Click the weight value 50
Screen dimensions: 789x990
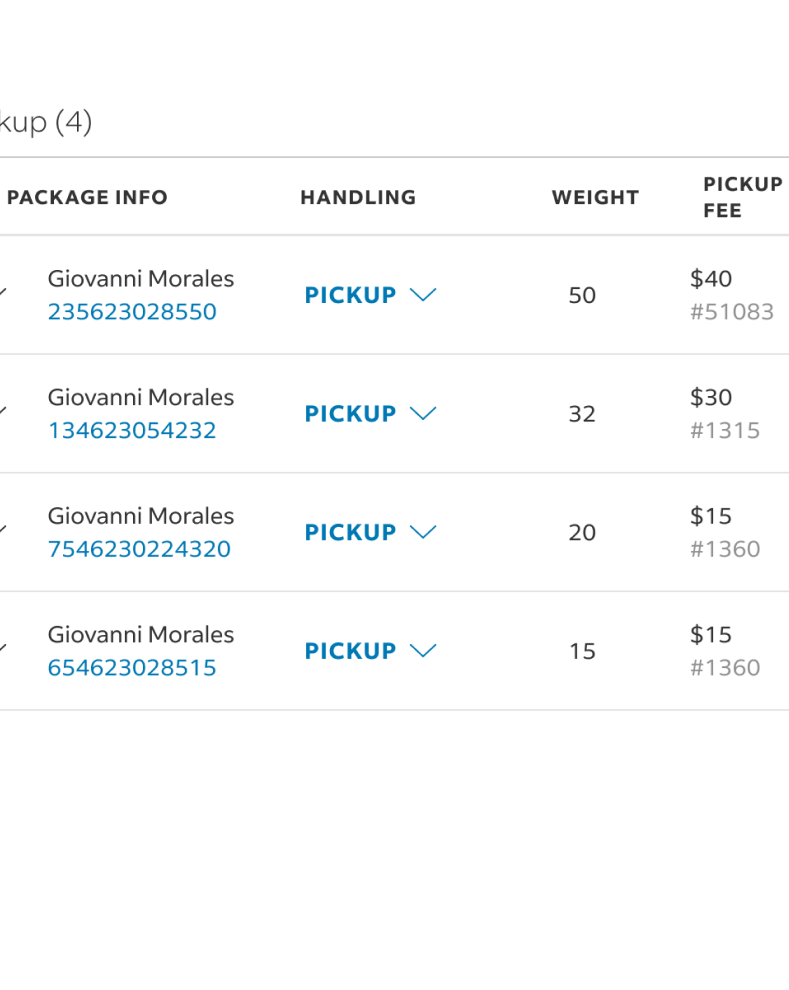582,296
